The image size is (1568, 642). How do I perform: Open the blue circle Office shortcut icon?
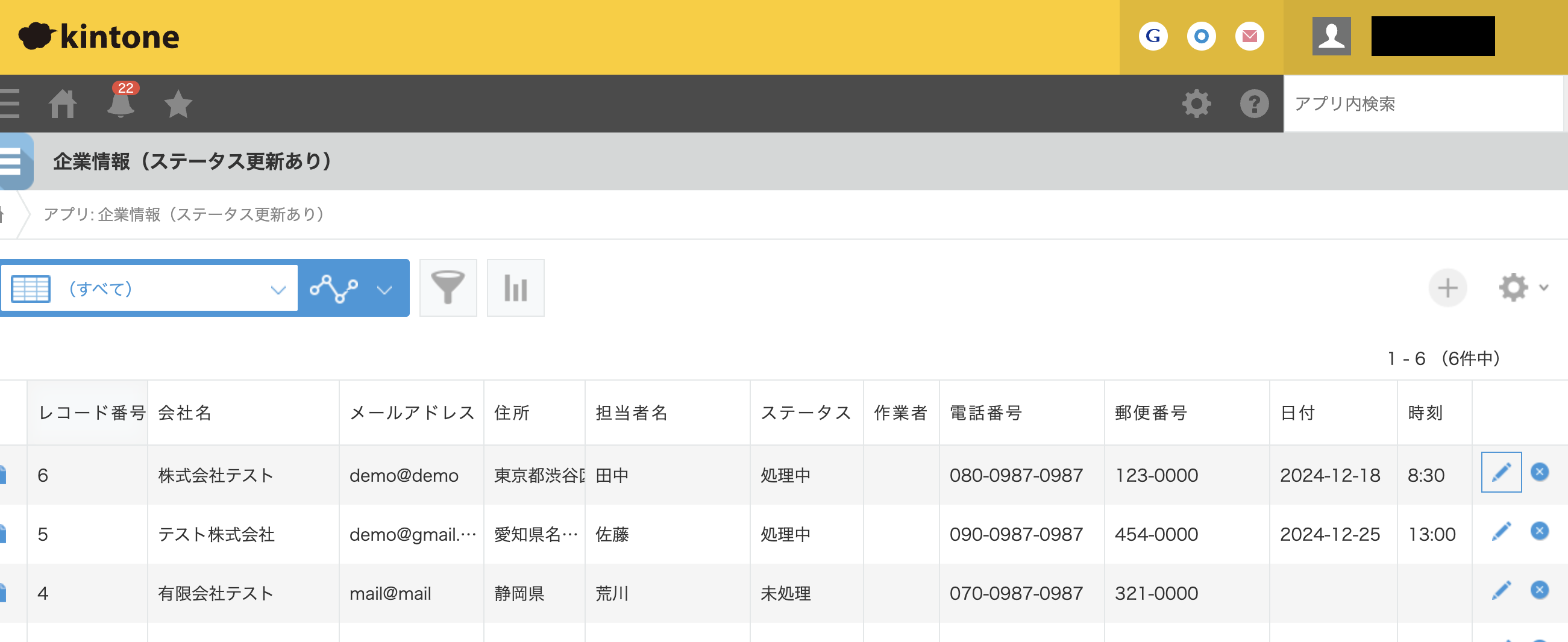(x=1201, y=37)
